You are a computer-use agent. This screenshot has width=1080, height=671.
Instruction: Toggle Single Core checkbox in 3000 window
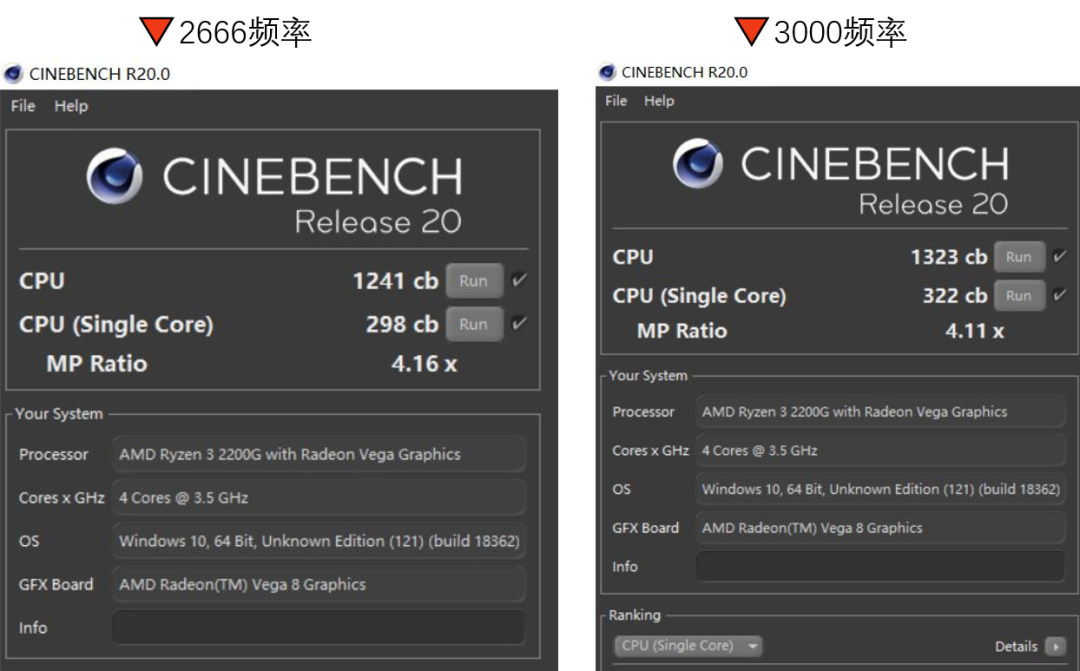[x=1060, y=295]
